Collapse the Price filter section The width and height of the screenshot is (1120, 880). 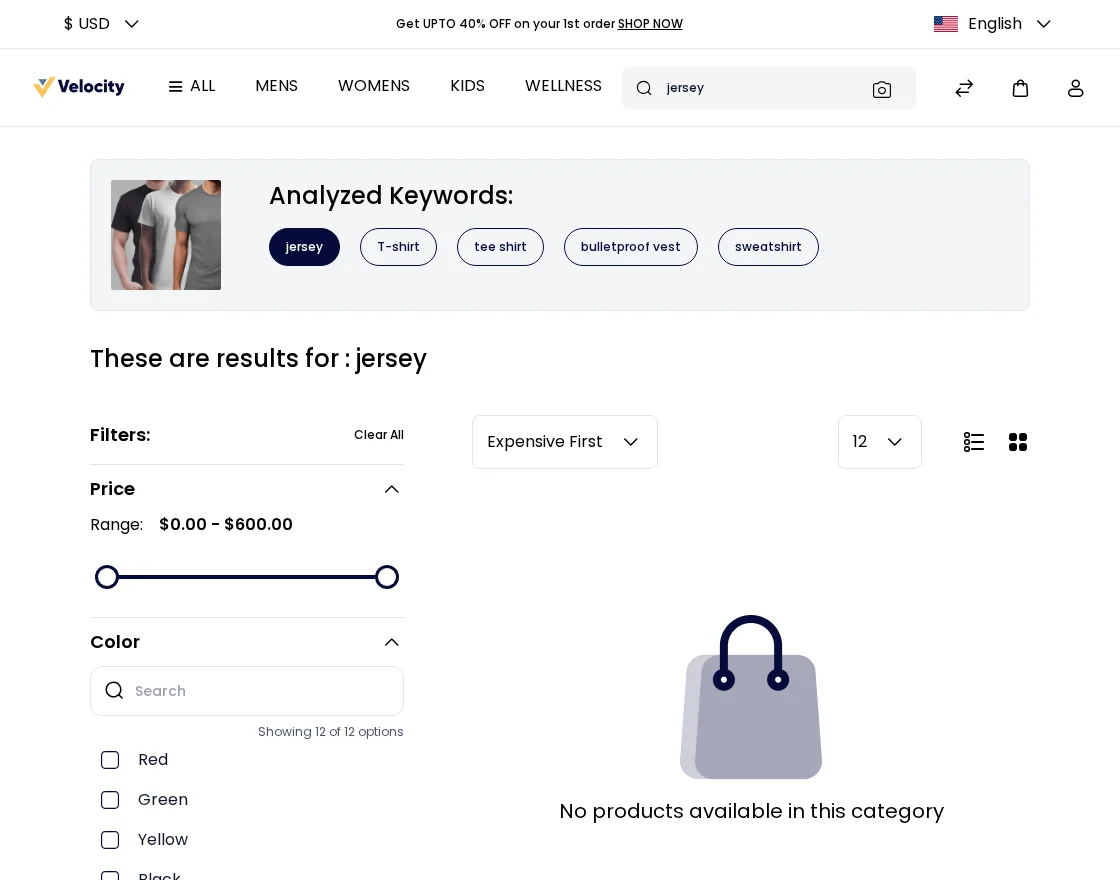click(x=391, y=489)
